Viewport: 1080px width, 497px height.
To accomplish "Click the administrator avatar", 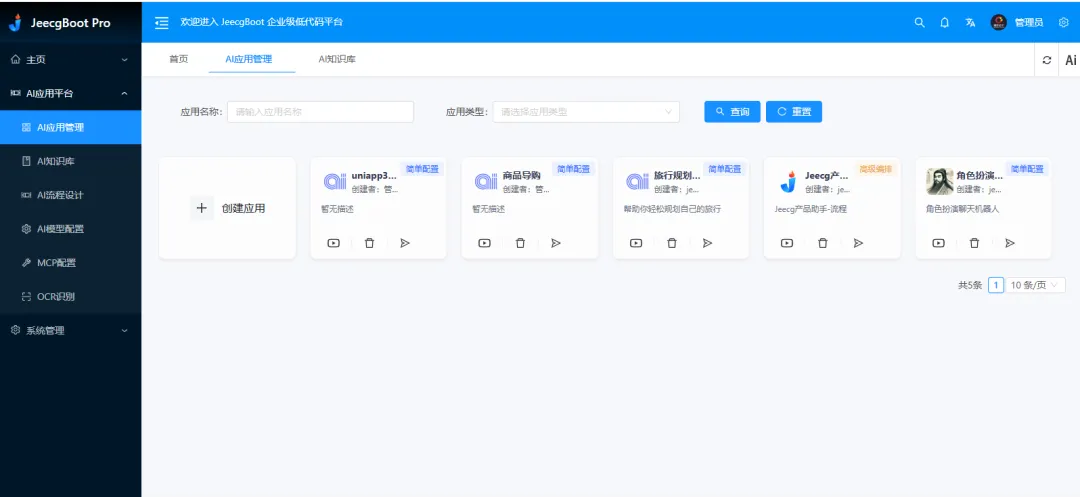I will click(998, 23).
